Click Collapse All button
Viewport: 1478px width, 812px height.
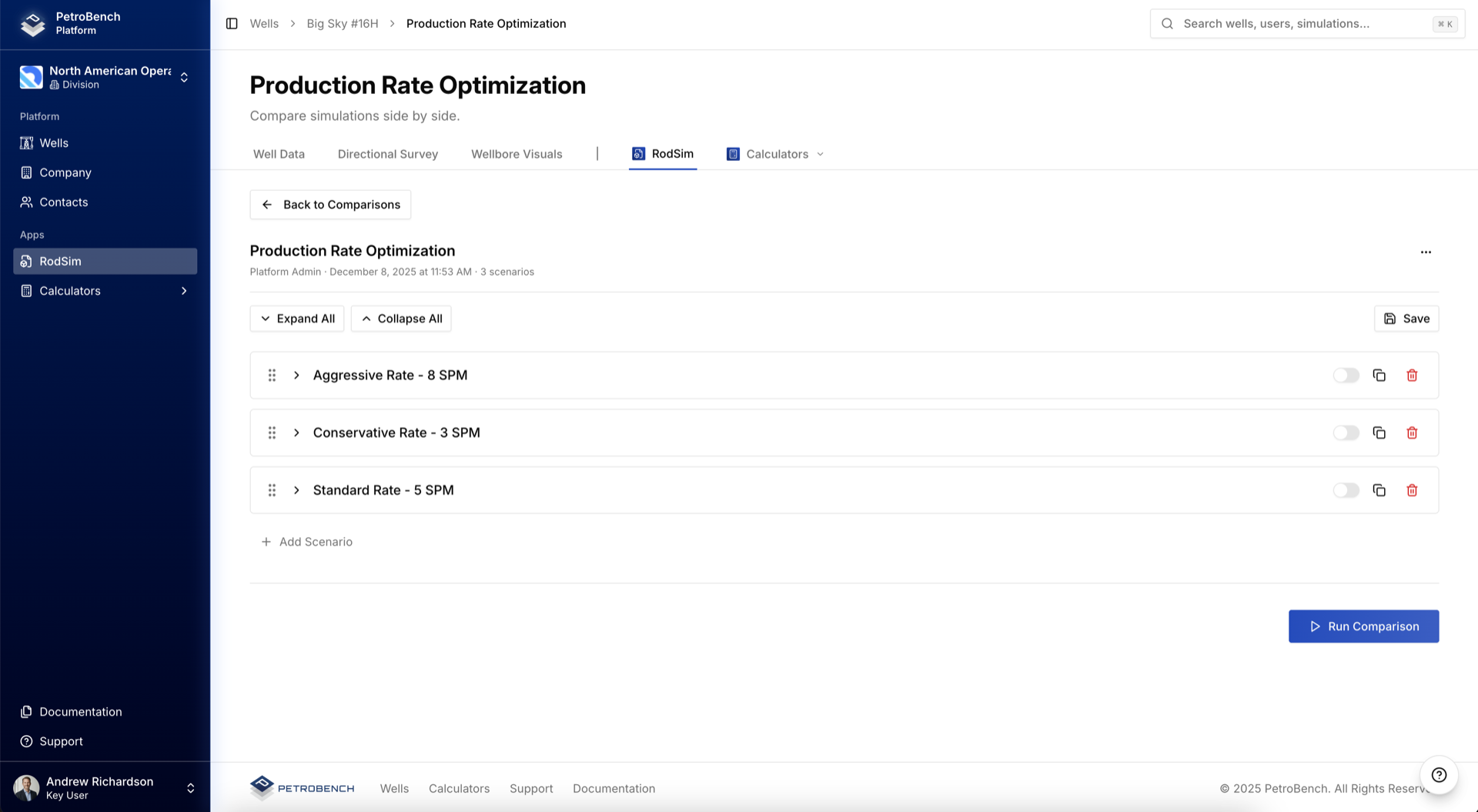[401, 319]
